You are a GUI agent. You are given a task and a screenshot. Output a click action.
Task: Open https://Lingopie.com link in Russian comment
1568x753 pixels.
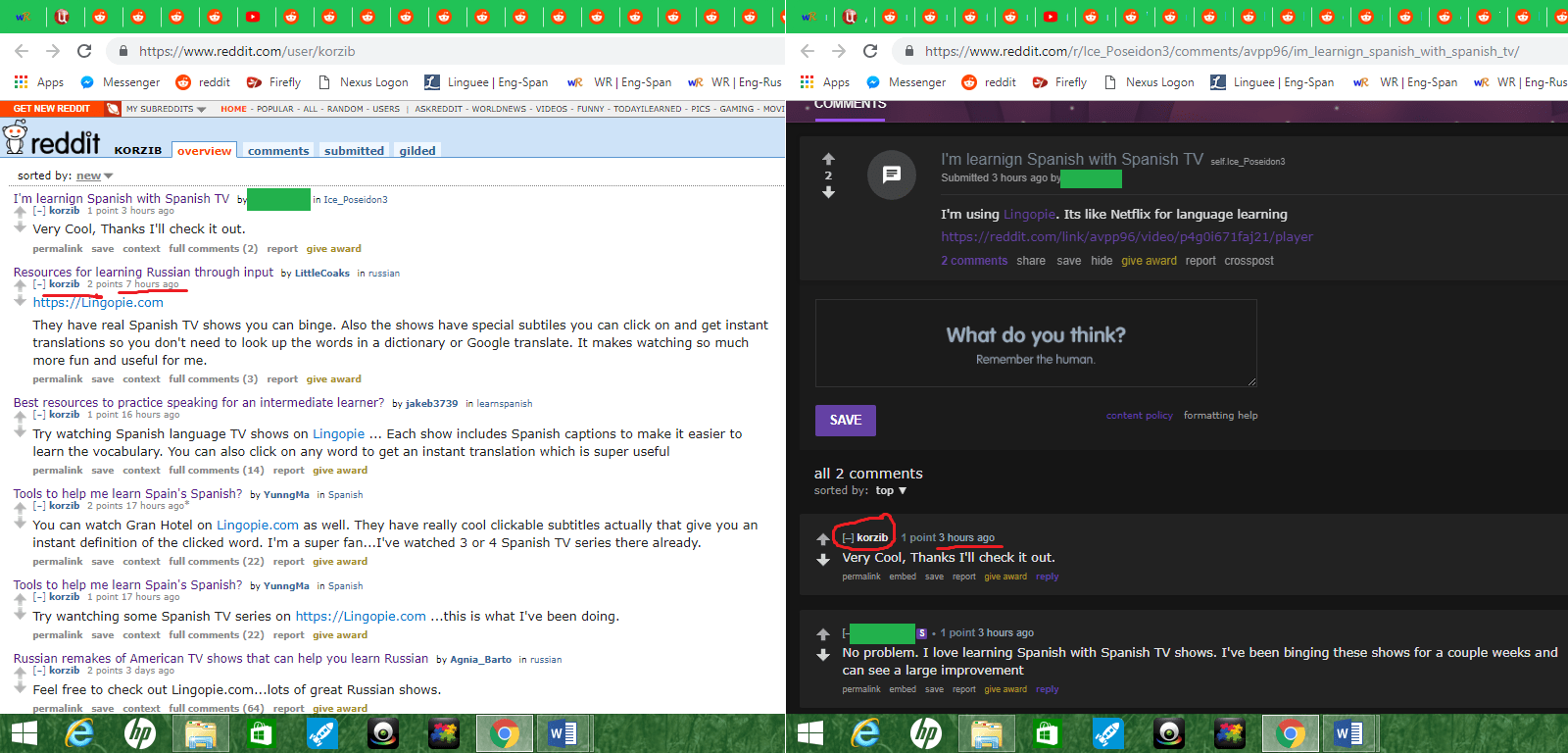tap(98, 303)
